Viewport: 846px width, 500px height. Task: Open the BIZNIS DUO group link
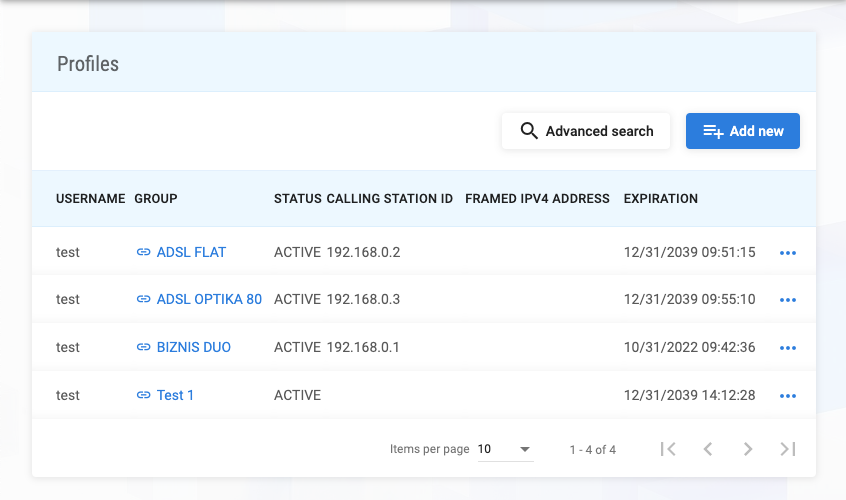[193, 347]
